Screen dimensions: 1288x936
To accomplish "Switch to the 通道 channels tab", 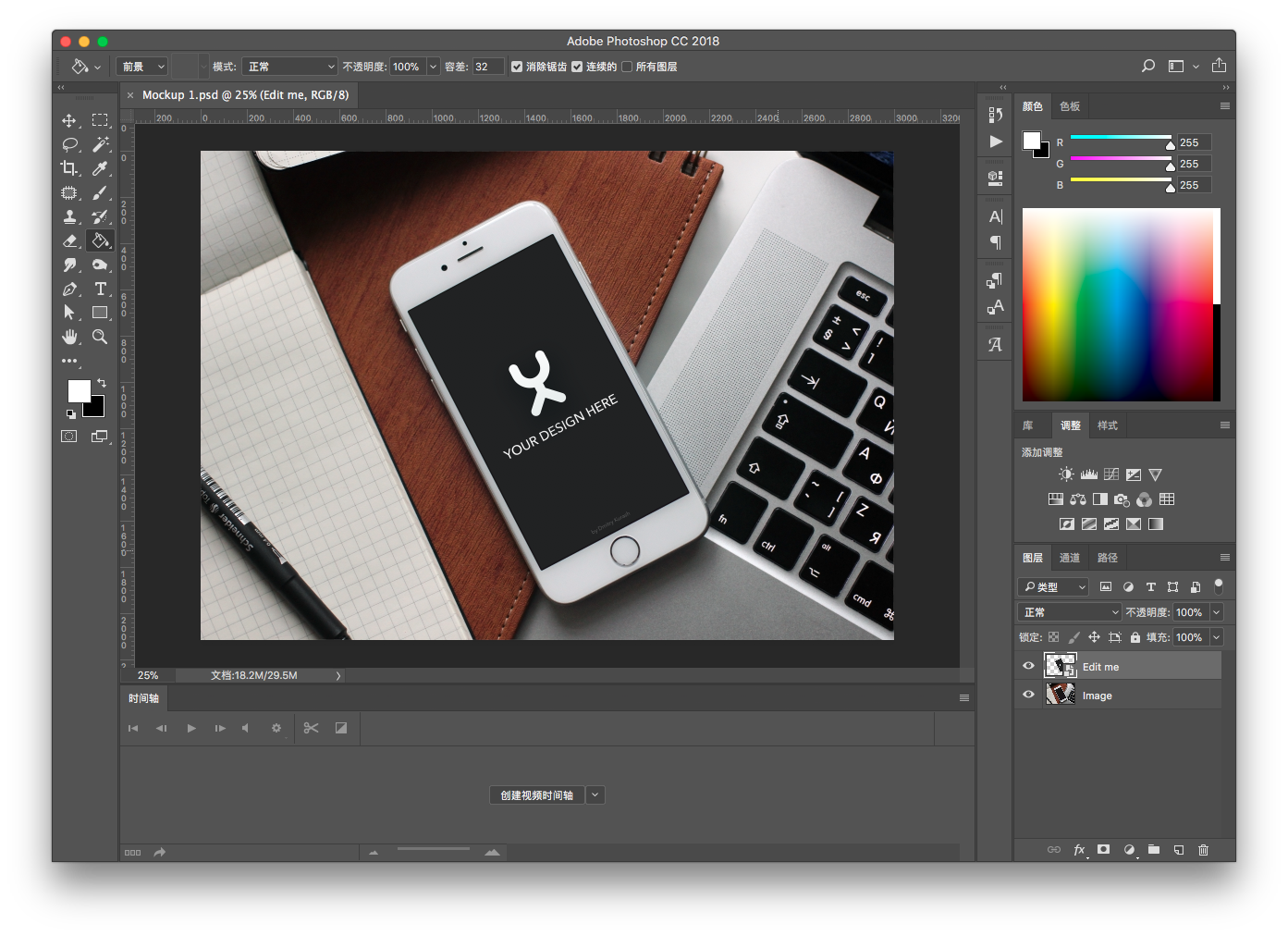I will 1069,558.
